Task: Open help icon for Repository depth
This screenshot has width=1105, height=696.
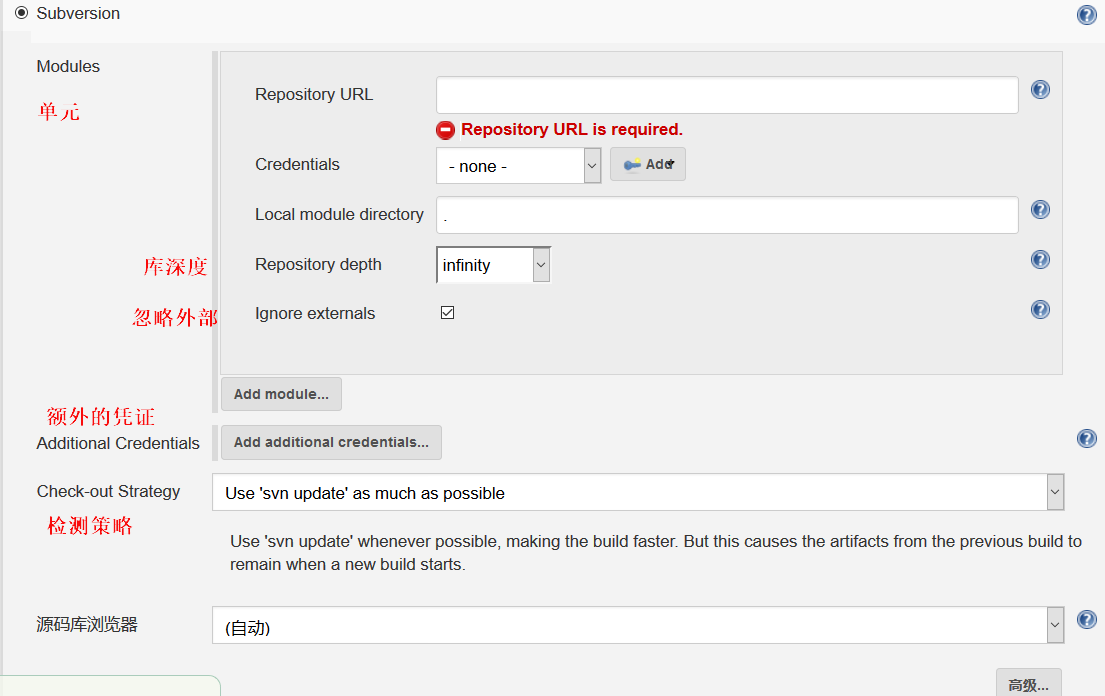Action: [x=1040, y=259]
